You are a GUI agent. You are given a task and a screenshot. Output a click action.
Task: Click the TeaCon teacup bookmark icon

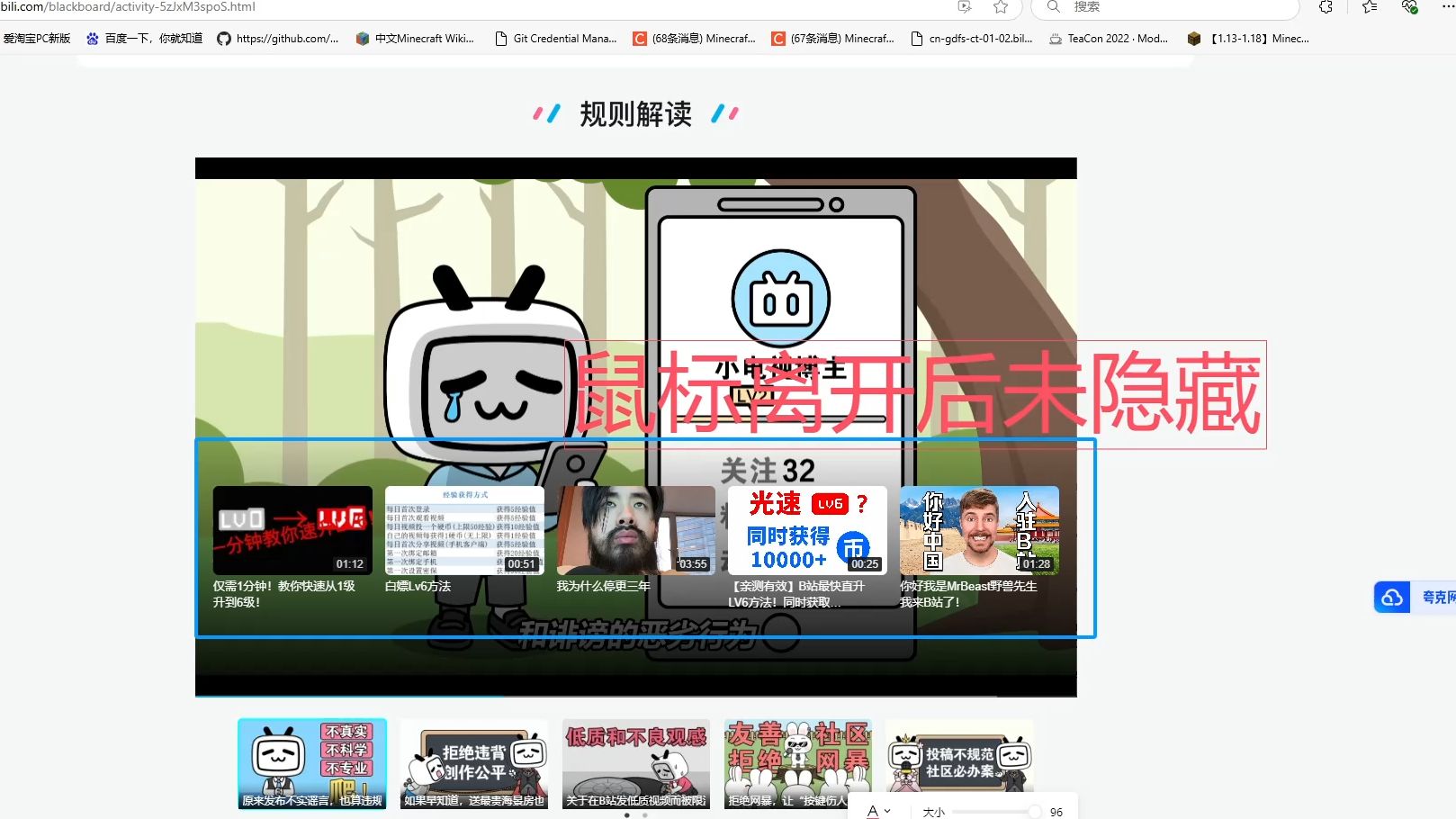click(x=1056, y=39)
